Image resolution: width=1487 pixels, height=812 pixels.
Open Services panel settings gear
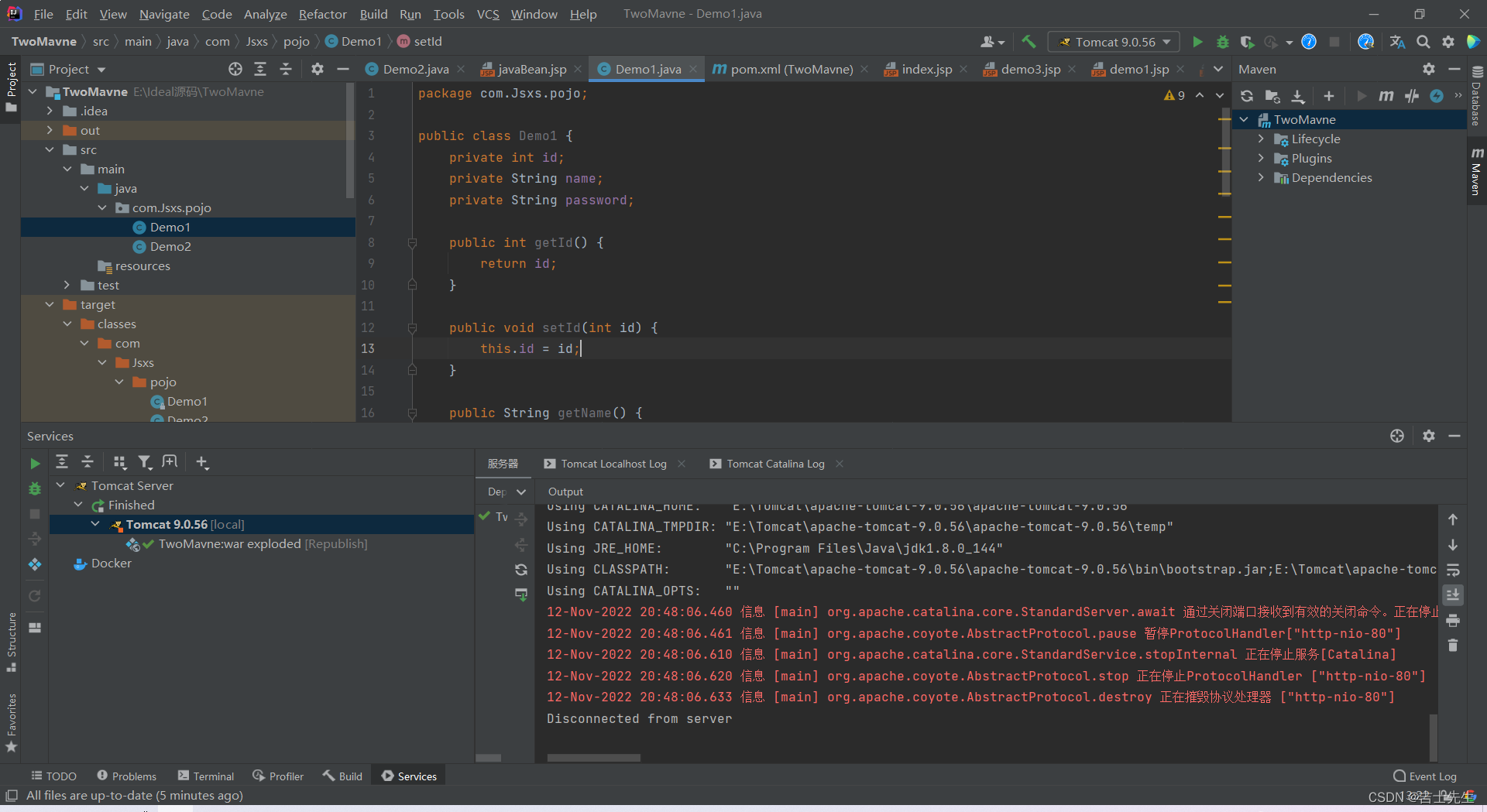(x=1429, y=436)
